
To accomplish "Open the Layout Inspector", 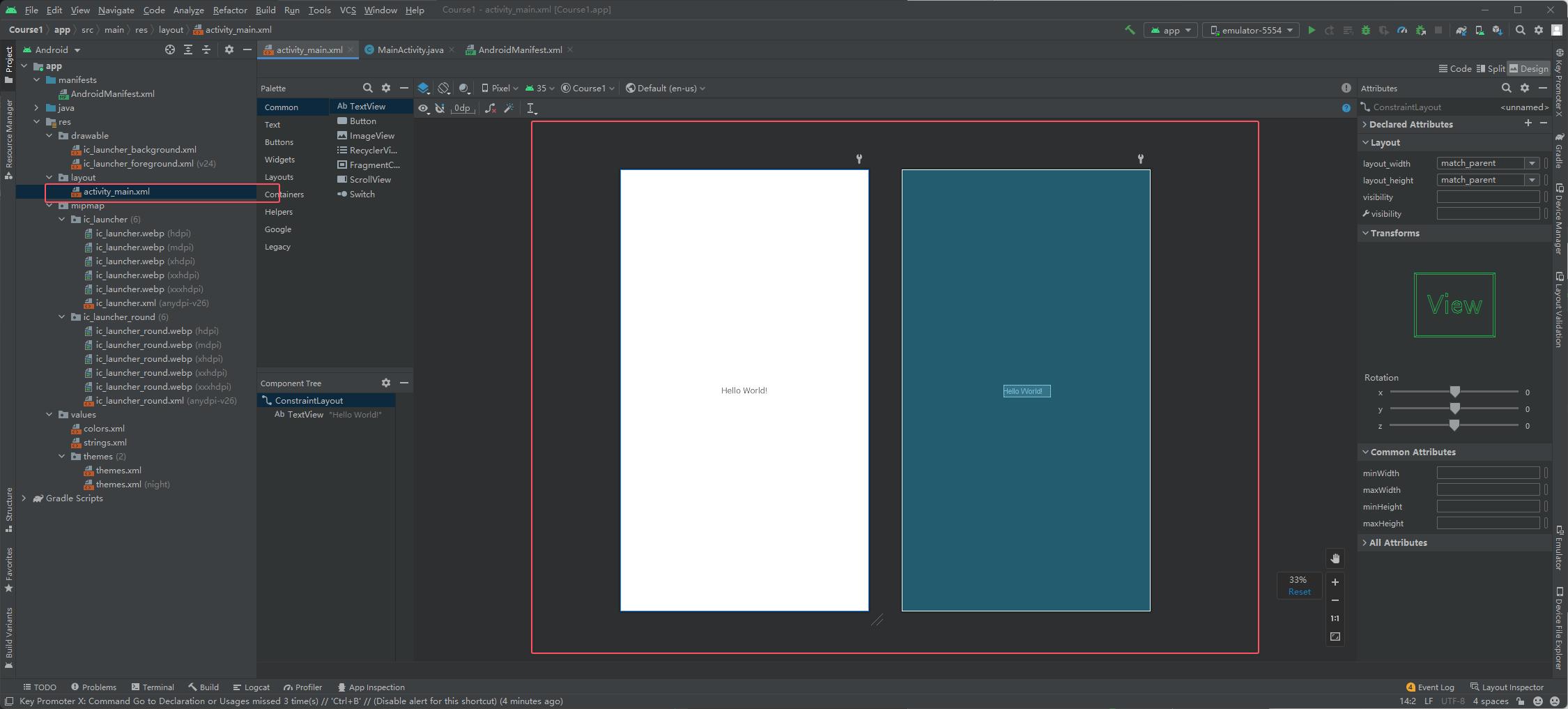I will pyautogui.click(x=1507, y=687).
